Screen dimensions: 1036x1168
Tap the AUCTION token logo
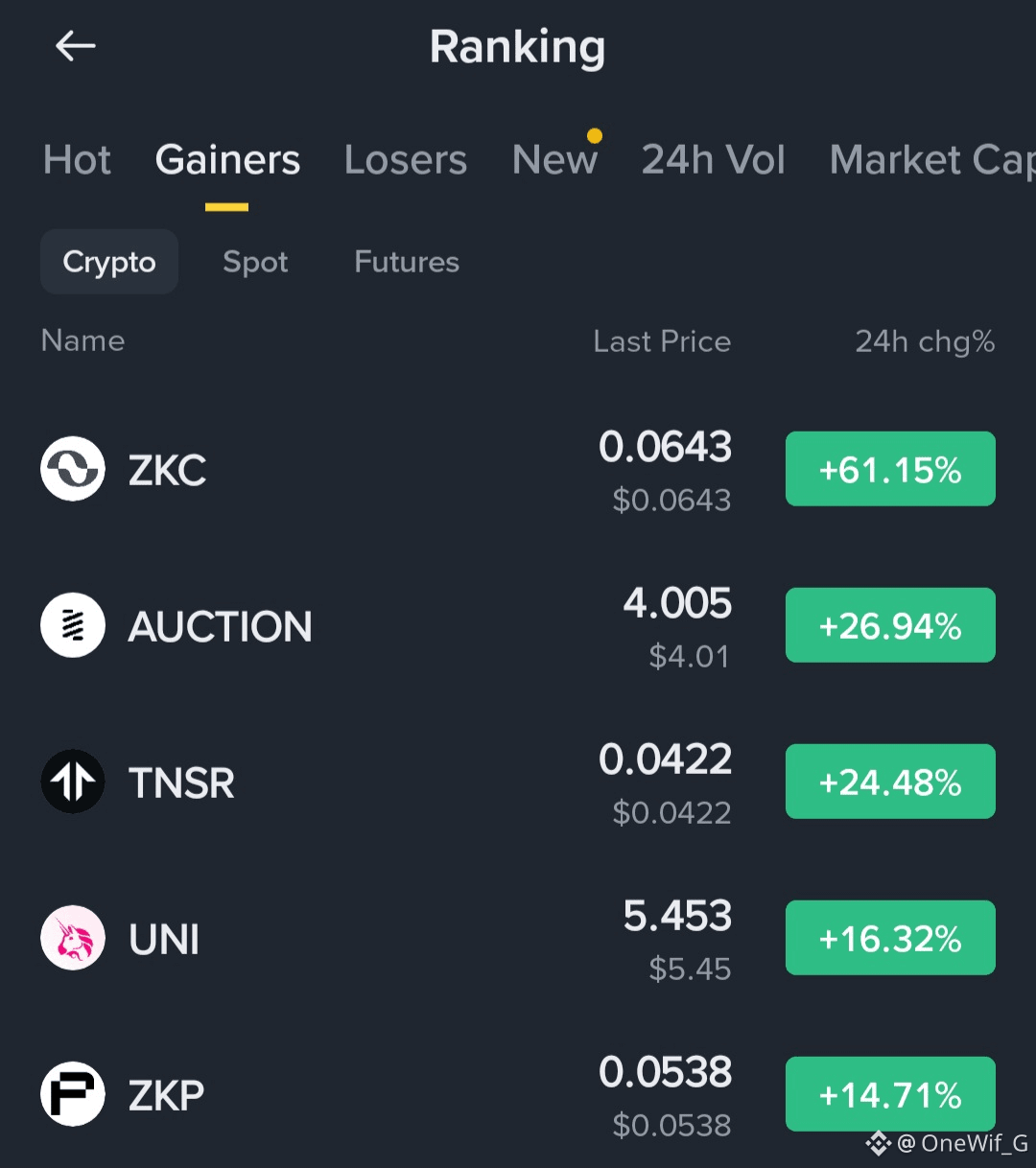[x=73, y=625]
